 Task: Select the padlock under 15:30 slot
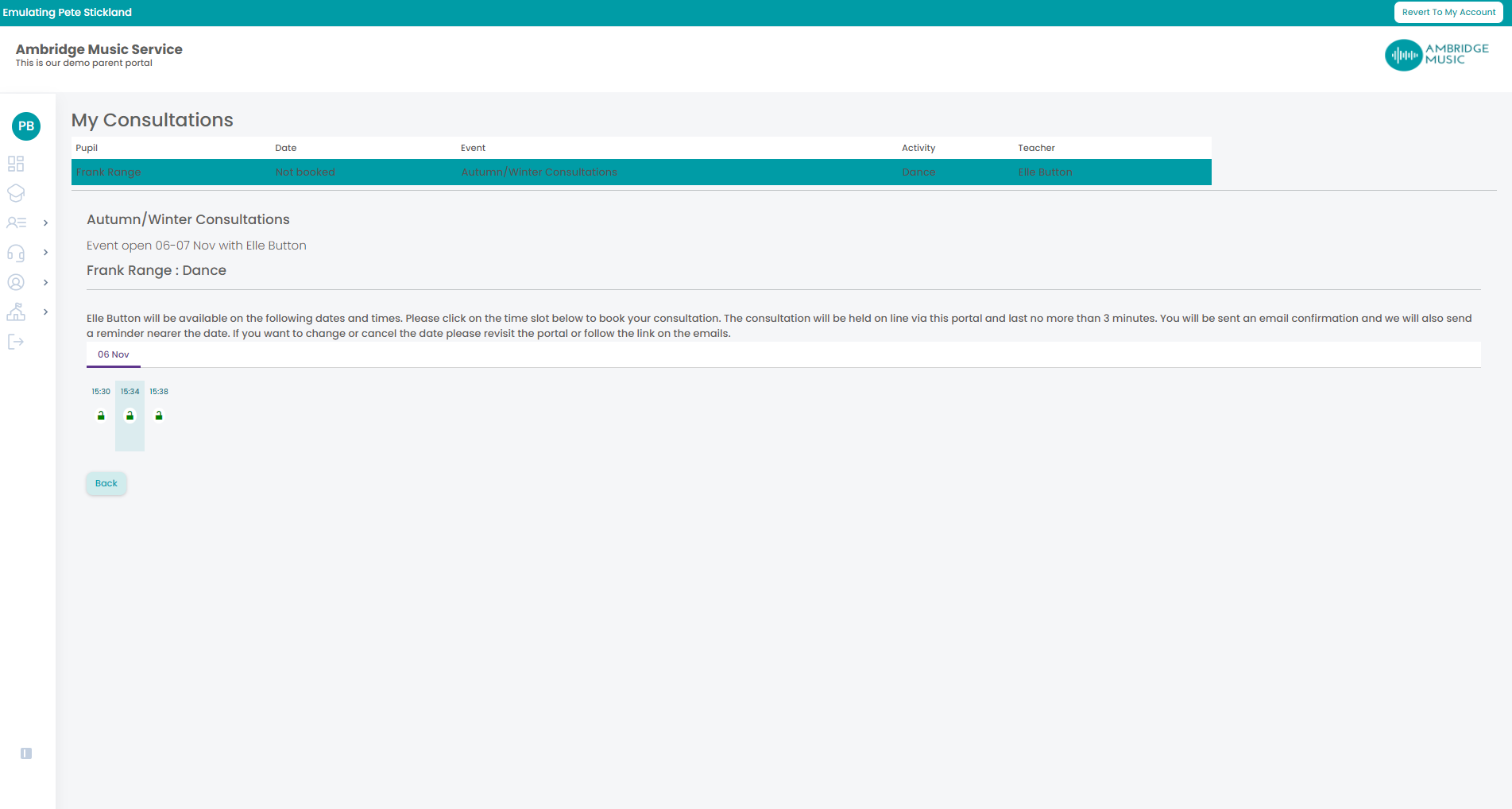[x=101, y=416]
